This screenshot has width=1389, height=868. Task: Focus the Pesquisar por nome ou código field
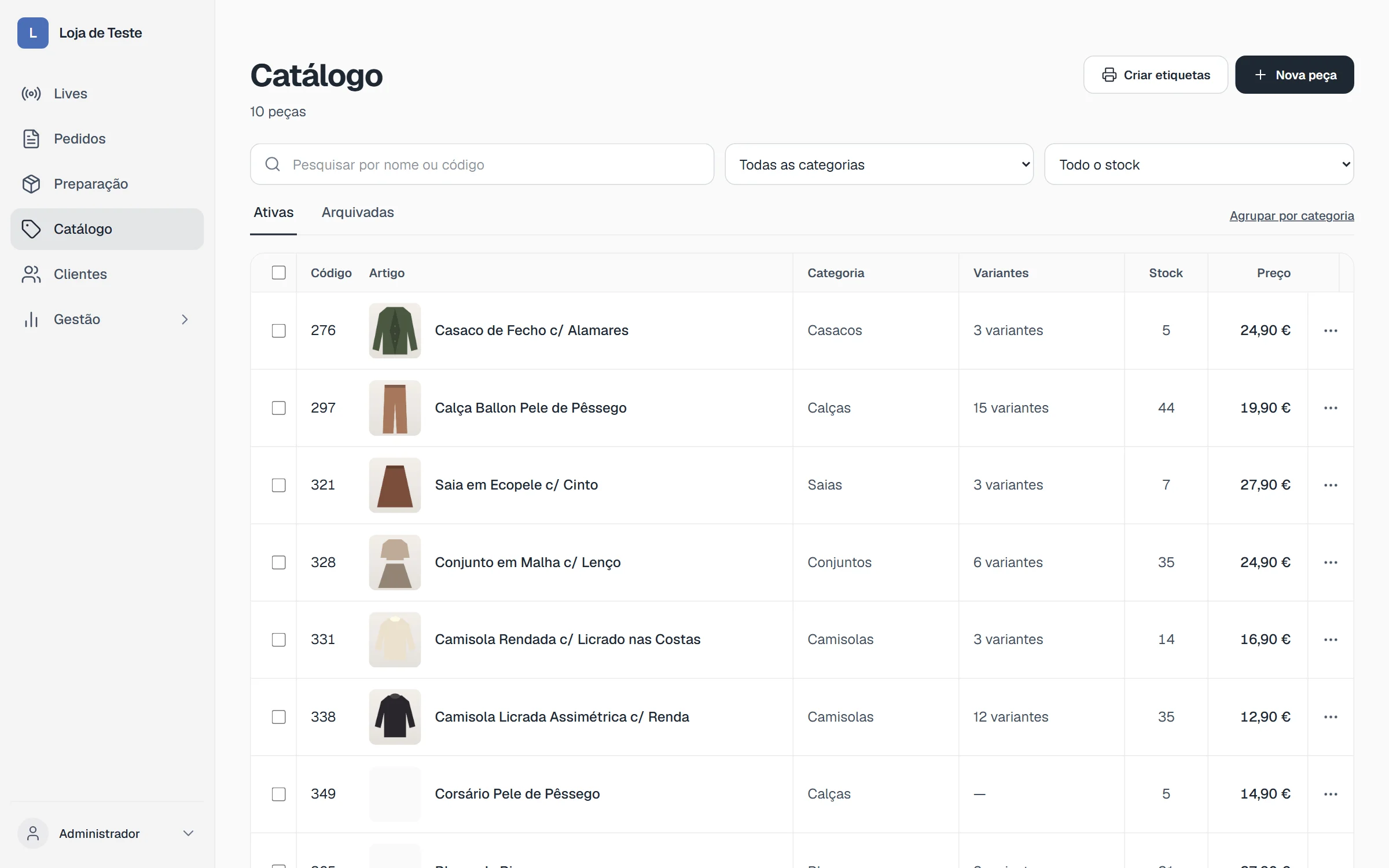click(482, 164)
